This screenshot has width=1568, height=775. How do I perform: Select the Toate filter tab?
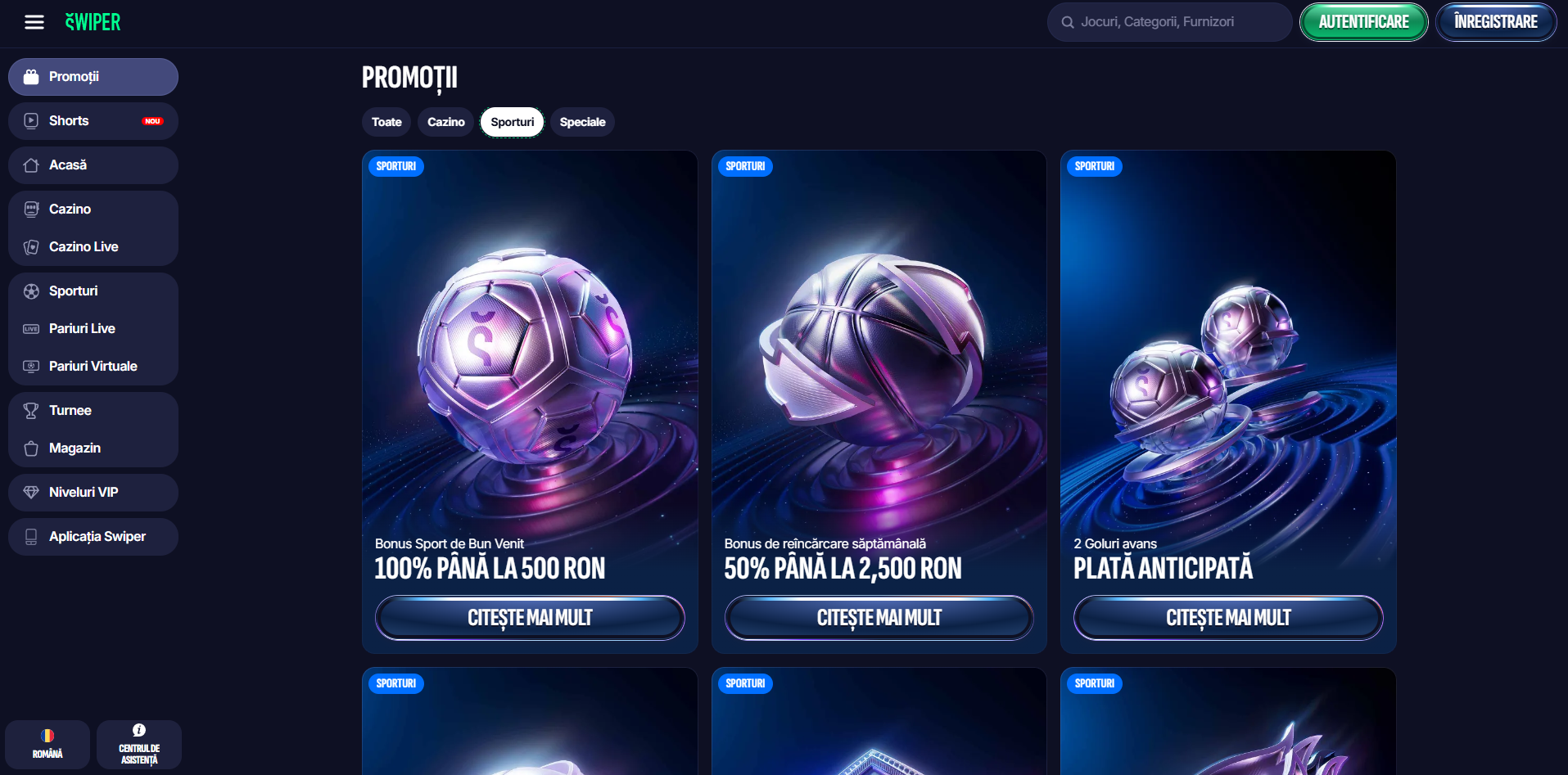386,122
